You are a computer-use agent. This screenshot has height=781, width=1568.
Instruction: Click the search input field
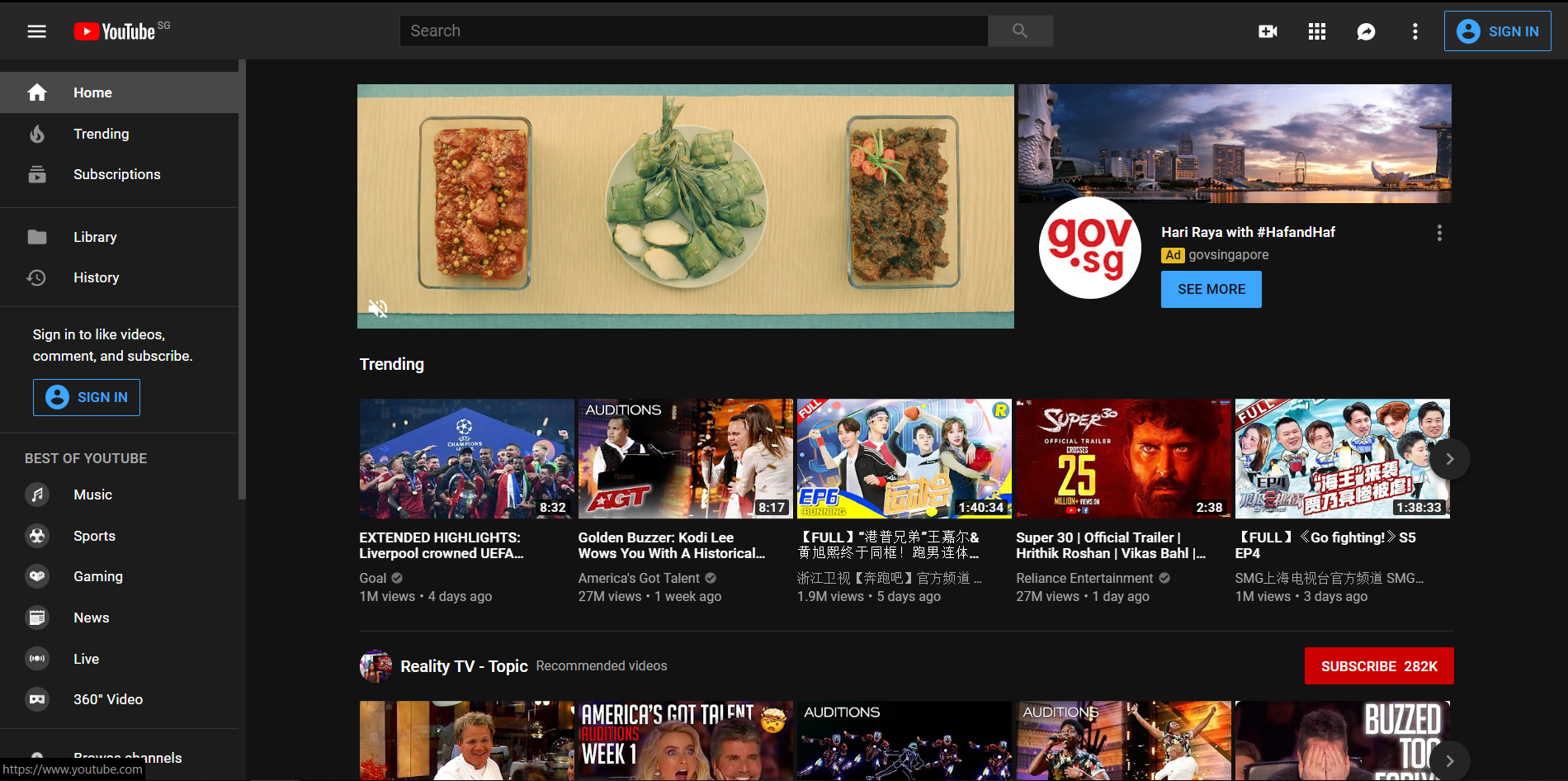(693, 31)
